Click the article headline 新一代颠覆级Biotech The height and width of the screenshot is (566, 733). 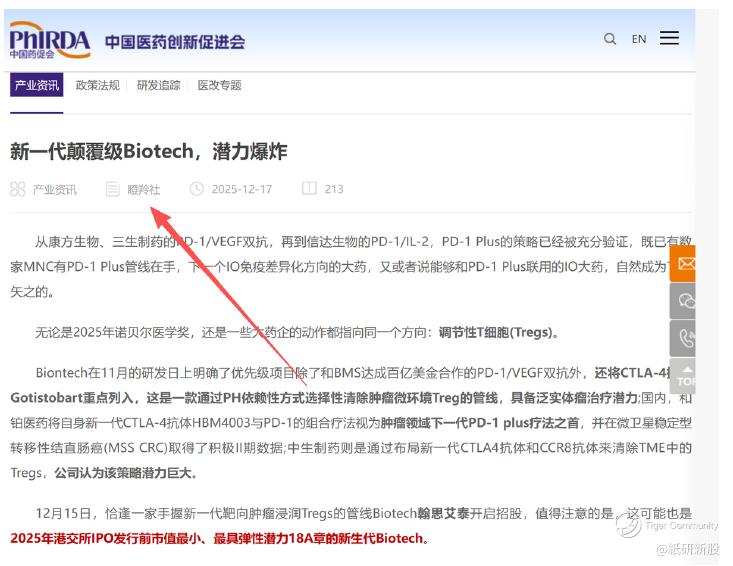(x=148, y=151)
